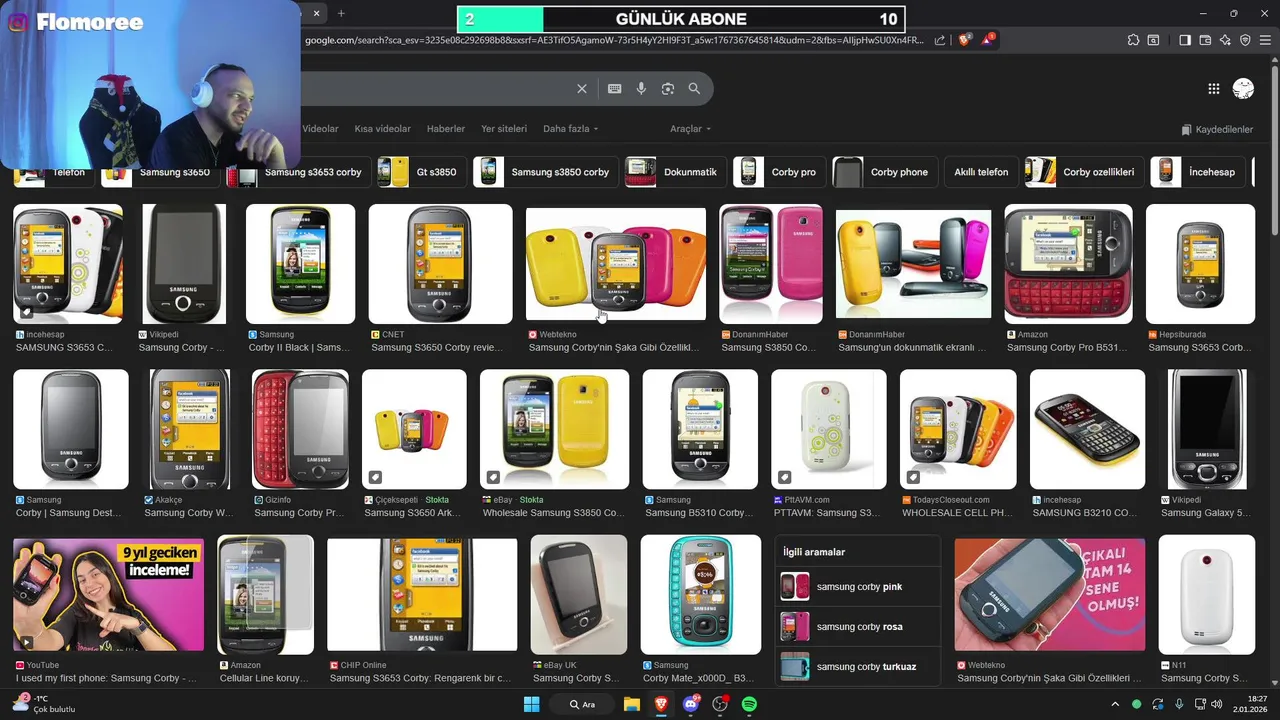Image resolution: width=1280 pixels, height=720 pixels.
Task: Click the Brave browser taskbar icon
Action: pyautogui.click(x=661, y=704)
